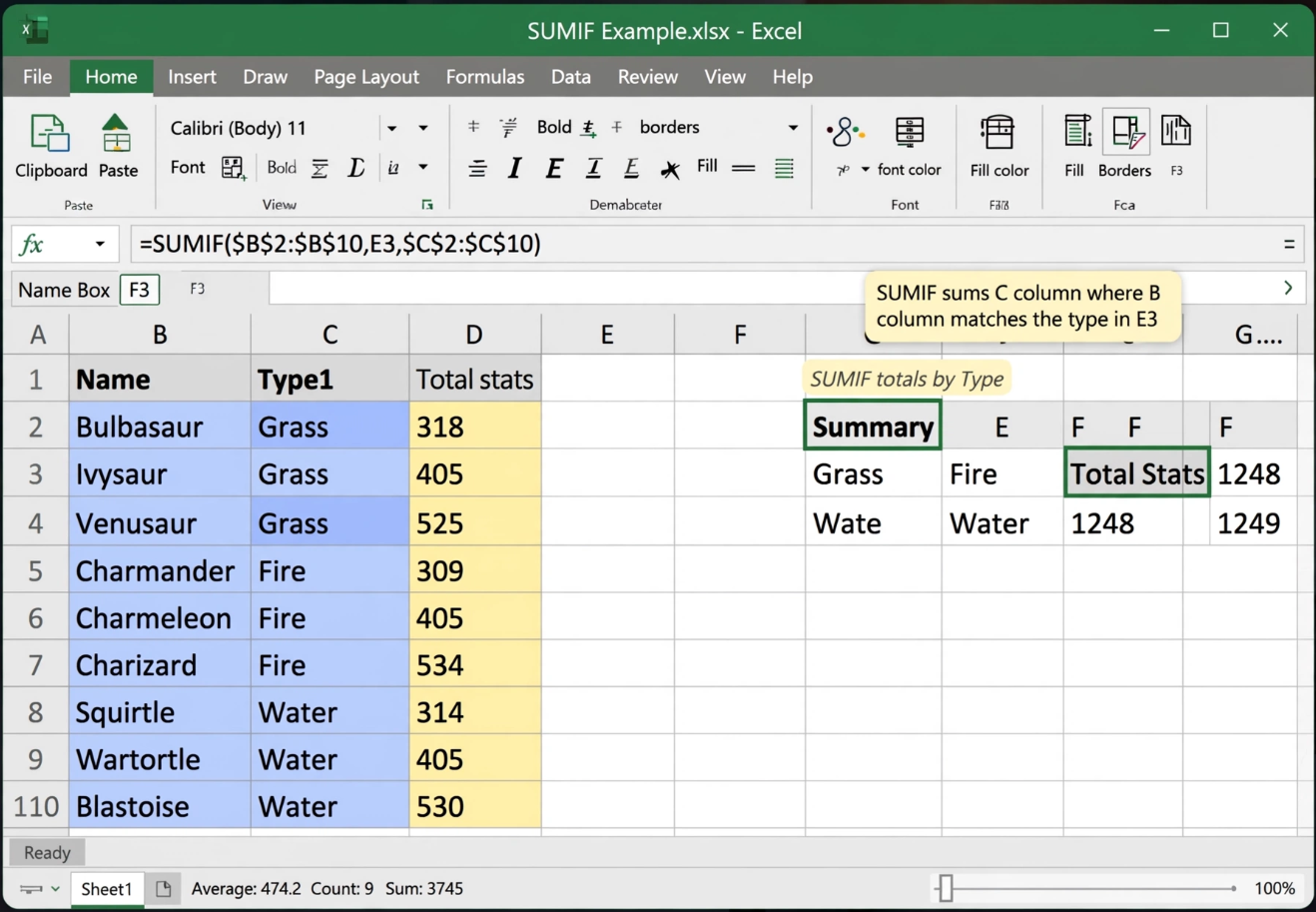The image size is (1316, 912).
Task: Click the wrap-lines icon left of the upper Bold label
Action: click(x=508, y=127)
